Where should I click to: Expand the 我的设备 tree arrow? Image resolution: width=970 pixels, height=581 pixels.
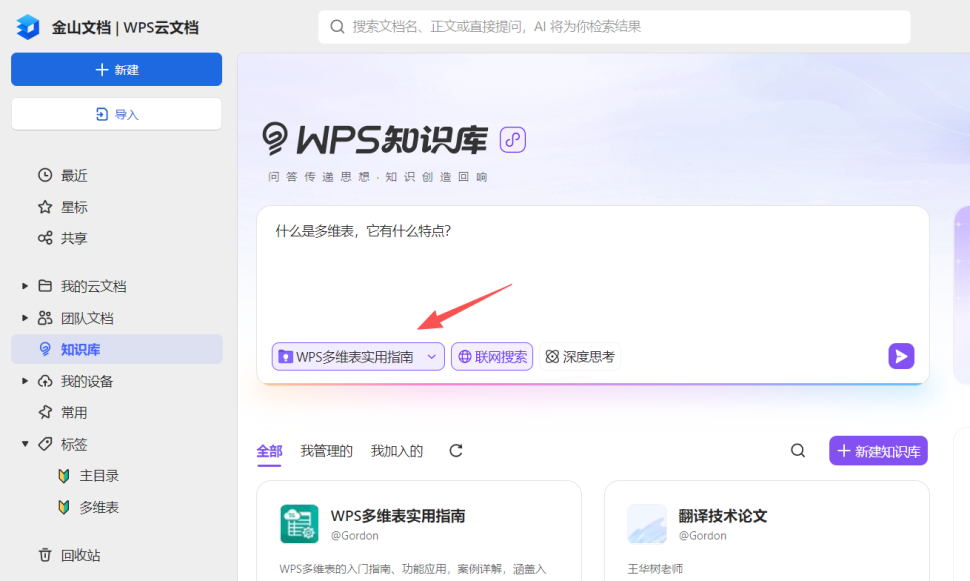tap(25, 381)
